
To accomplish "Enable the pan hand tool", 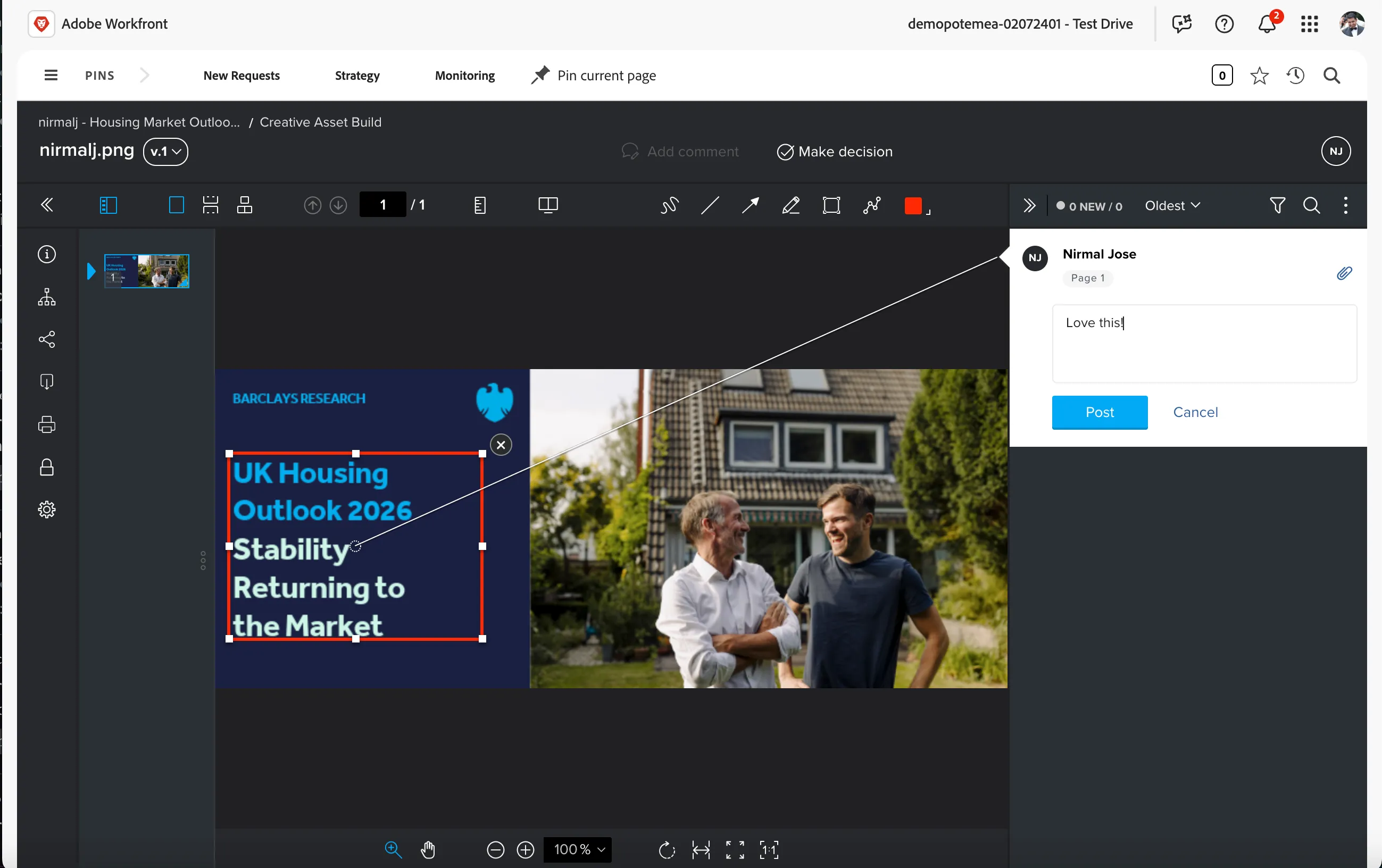I will click(x=428, y=849).
